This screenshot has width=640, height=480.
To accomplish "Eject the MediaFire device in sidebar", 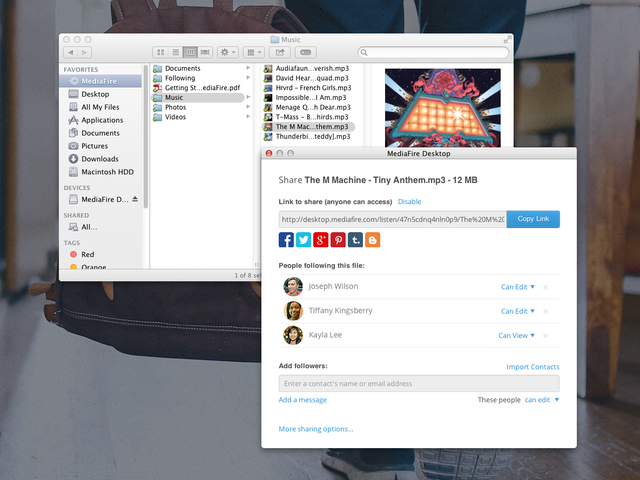I will [135, 199].
